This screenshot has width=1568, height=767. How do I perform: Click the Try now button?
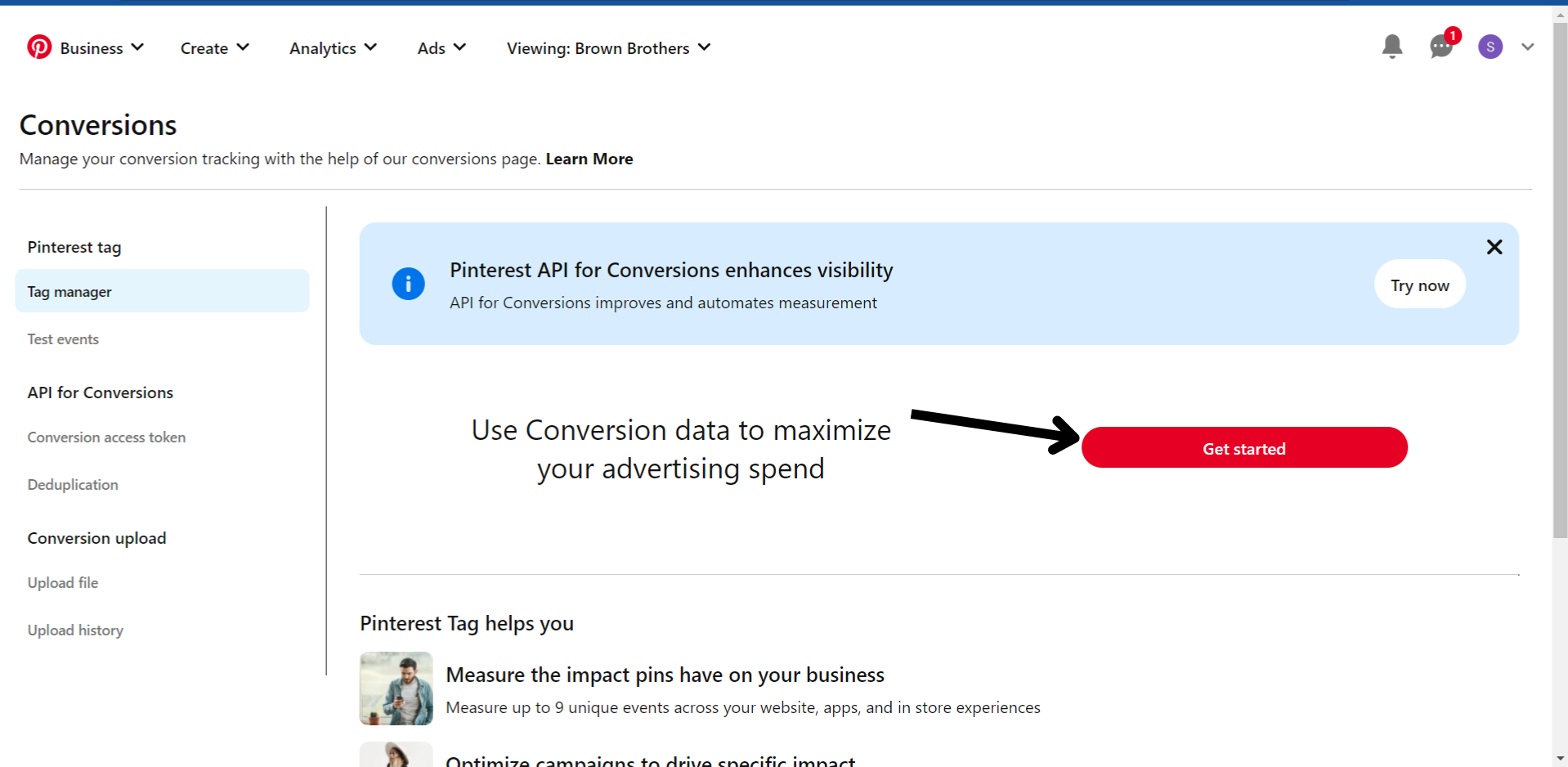1420,285
